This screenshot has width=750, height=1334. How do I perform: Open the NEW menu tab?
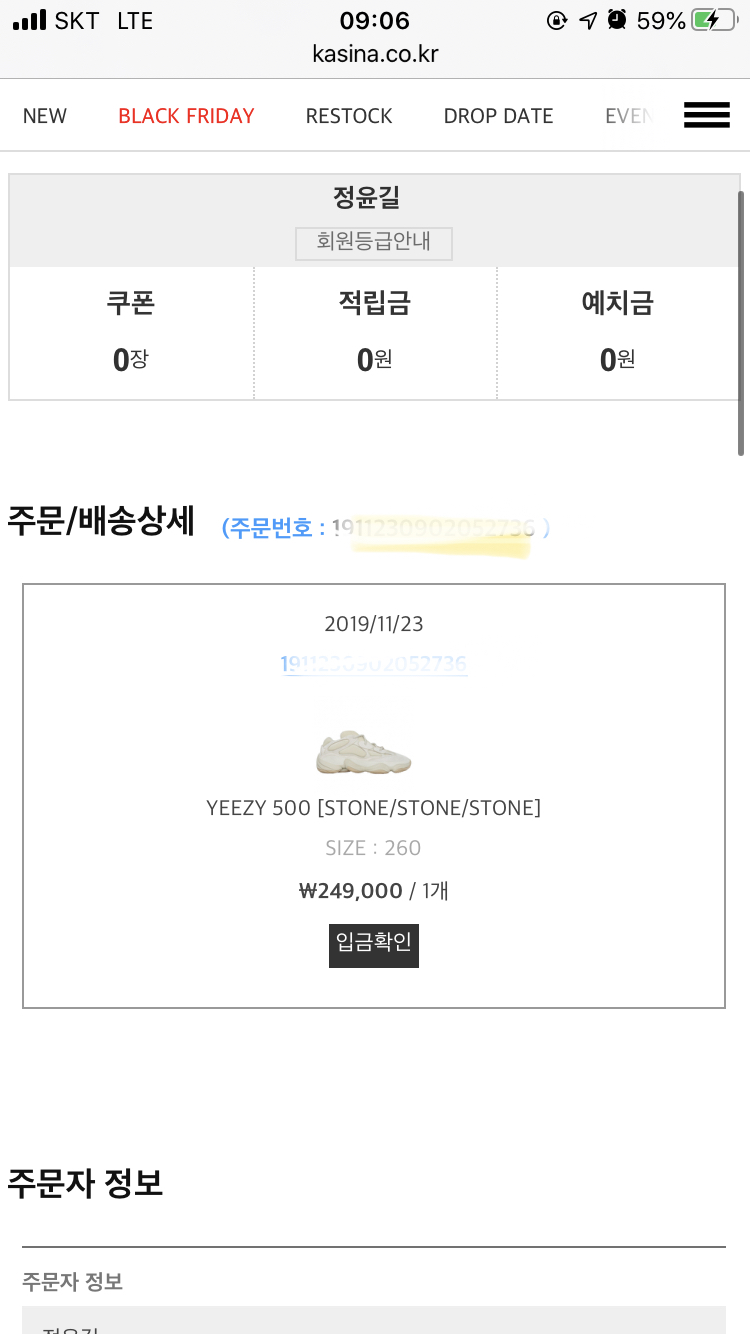(x=45, y=116)
